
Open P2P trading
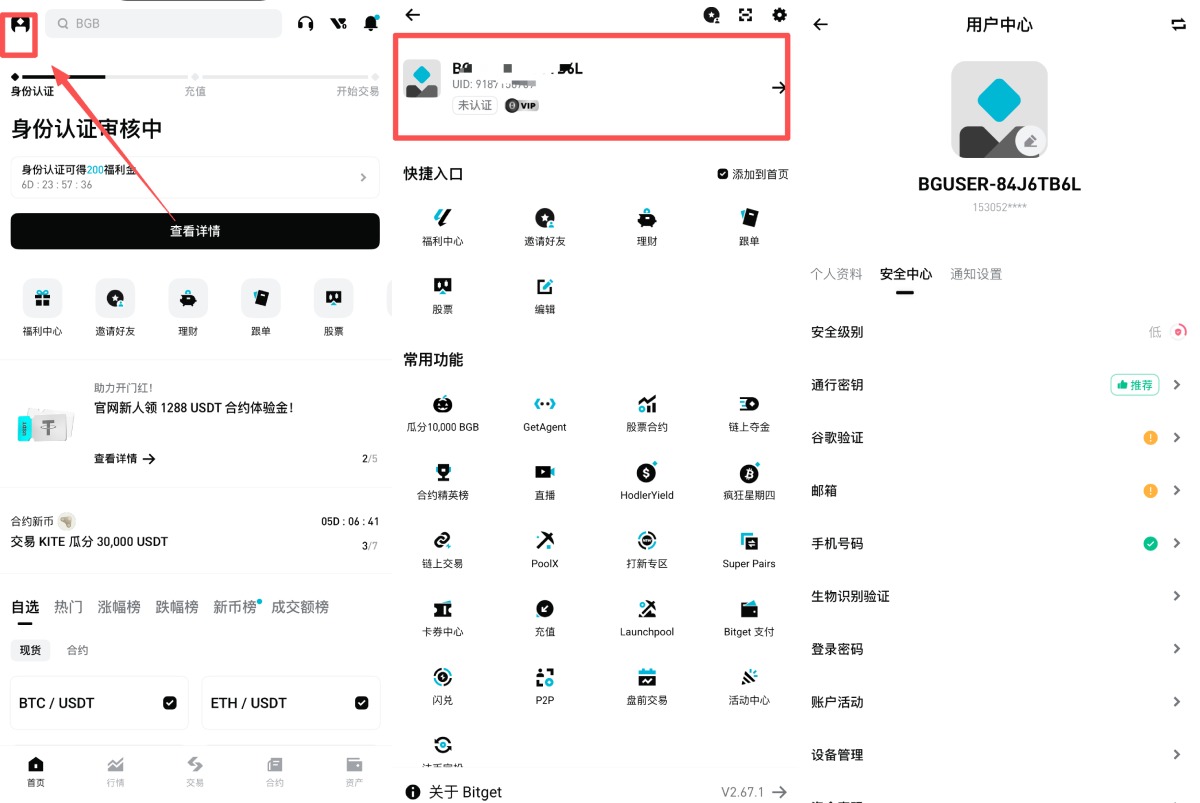(544, 677)
